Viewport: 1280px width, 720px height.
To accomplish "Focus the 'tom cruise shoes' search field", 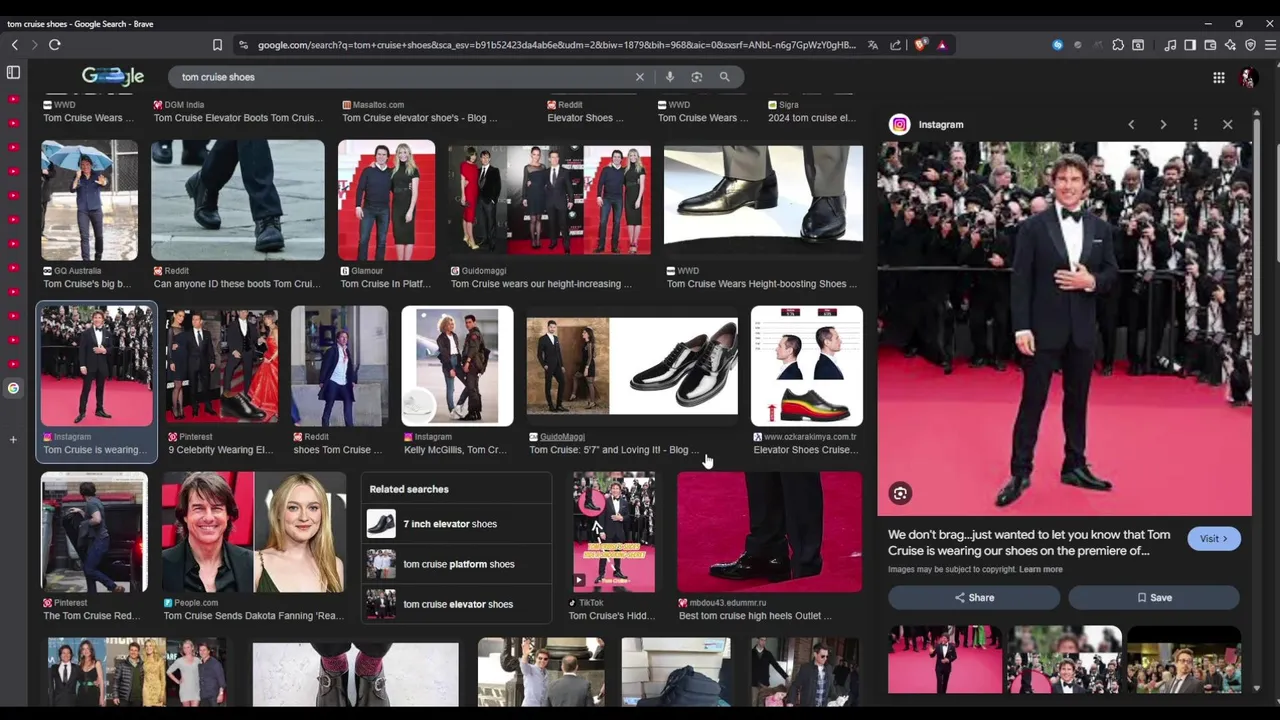I will (x=400, y=77).
